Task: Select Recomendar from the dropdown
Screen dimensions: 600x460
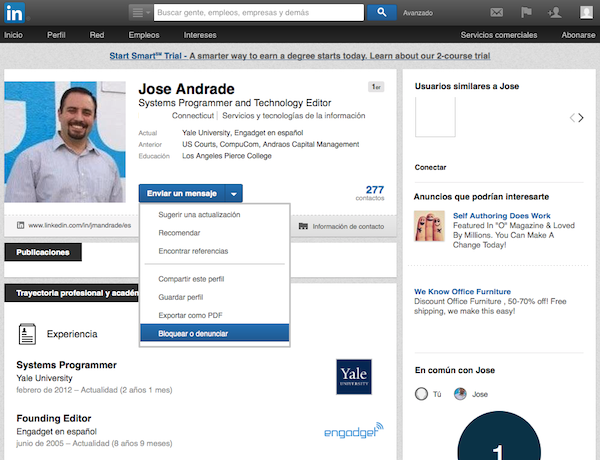Action: [179, 233]
